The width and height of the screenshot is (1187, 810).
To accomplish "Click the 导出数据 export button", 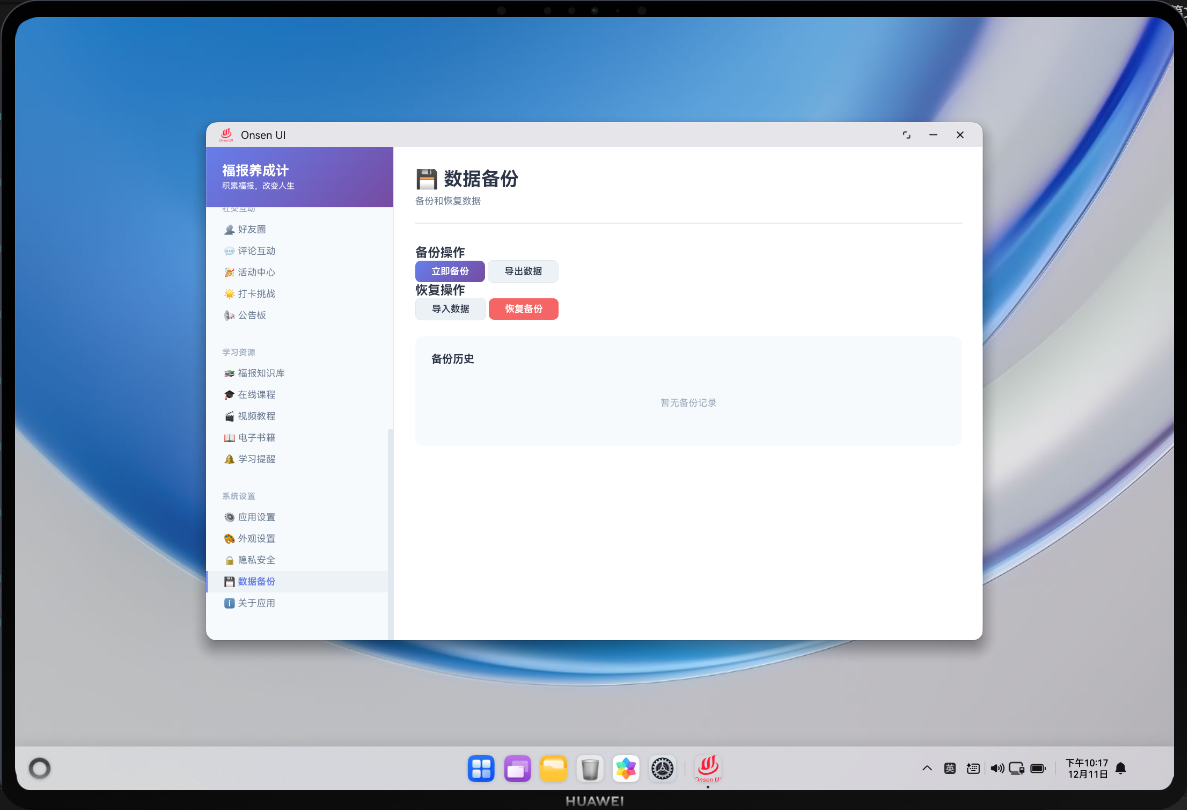I will point(523,271).
